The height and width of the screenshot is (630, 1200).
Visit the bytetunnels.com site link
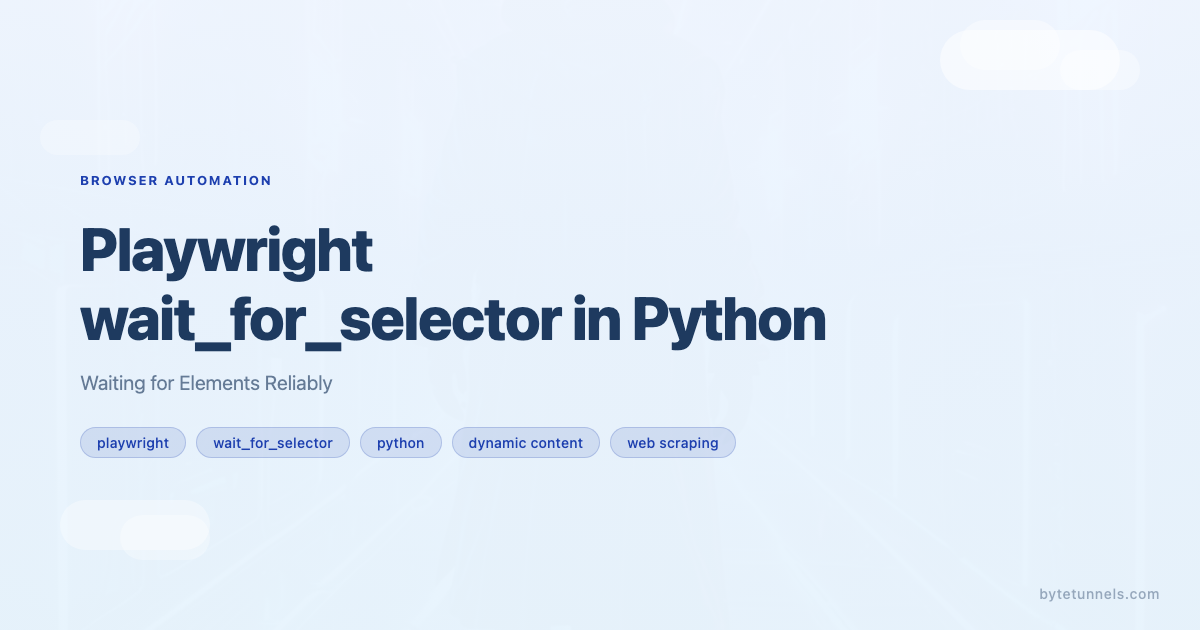click(1099, 594)
